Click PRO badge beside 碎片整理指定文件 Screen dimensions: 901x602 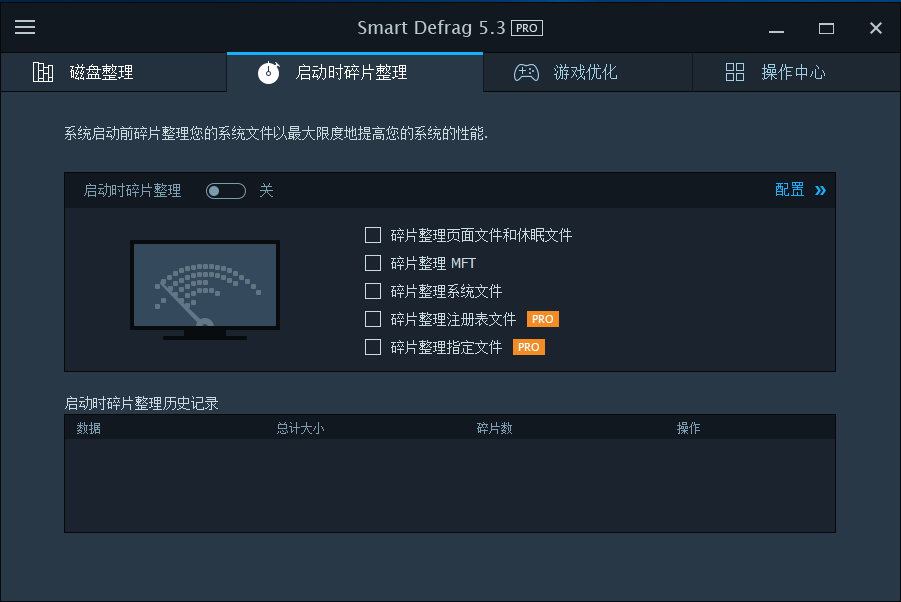click(529, 347)
